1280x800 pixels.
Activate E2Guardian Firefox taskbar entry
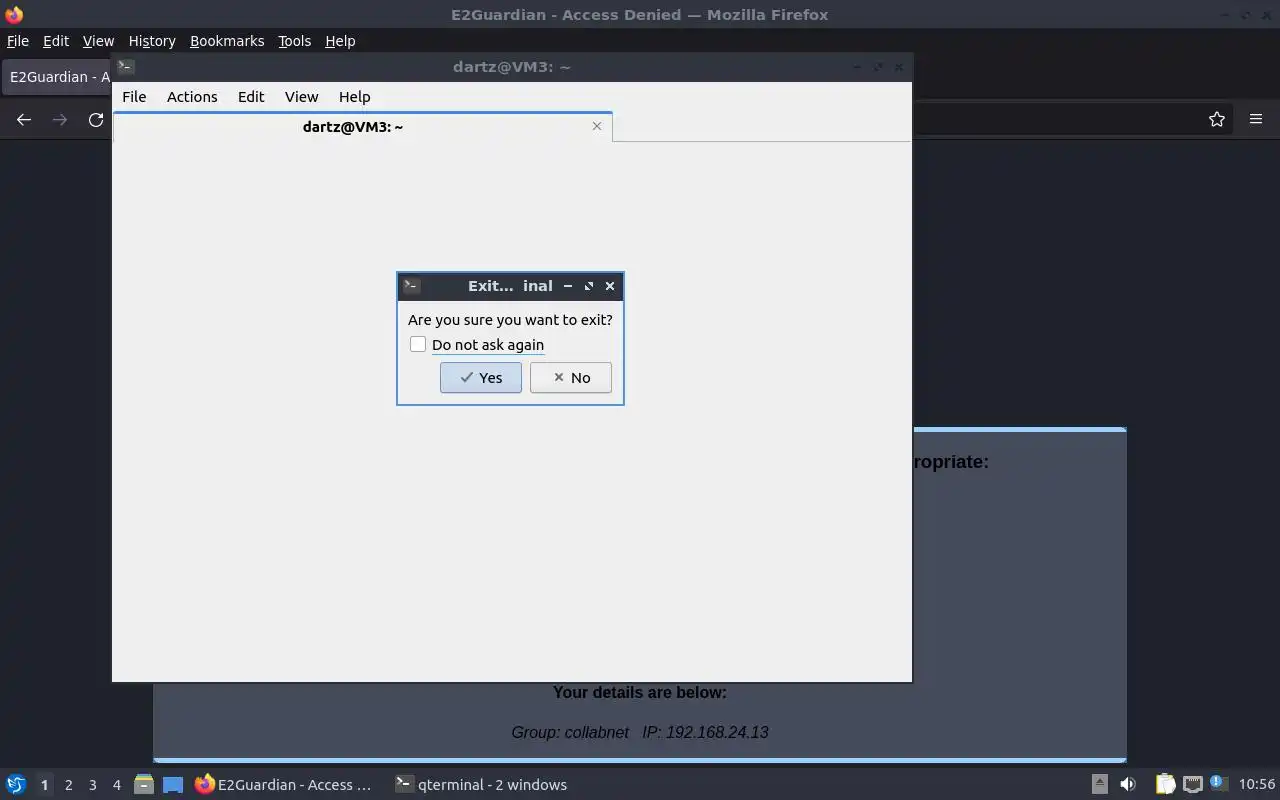tap(283, 784)
